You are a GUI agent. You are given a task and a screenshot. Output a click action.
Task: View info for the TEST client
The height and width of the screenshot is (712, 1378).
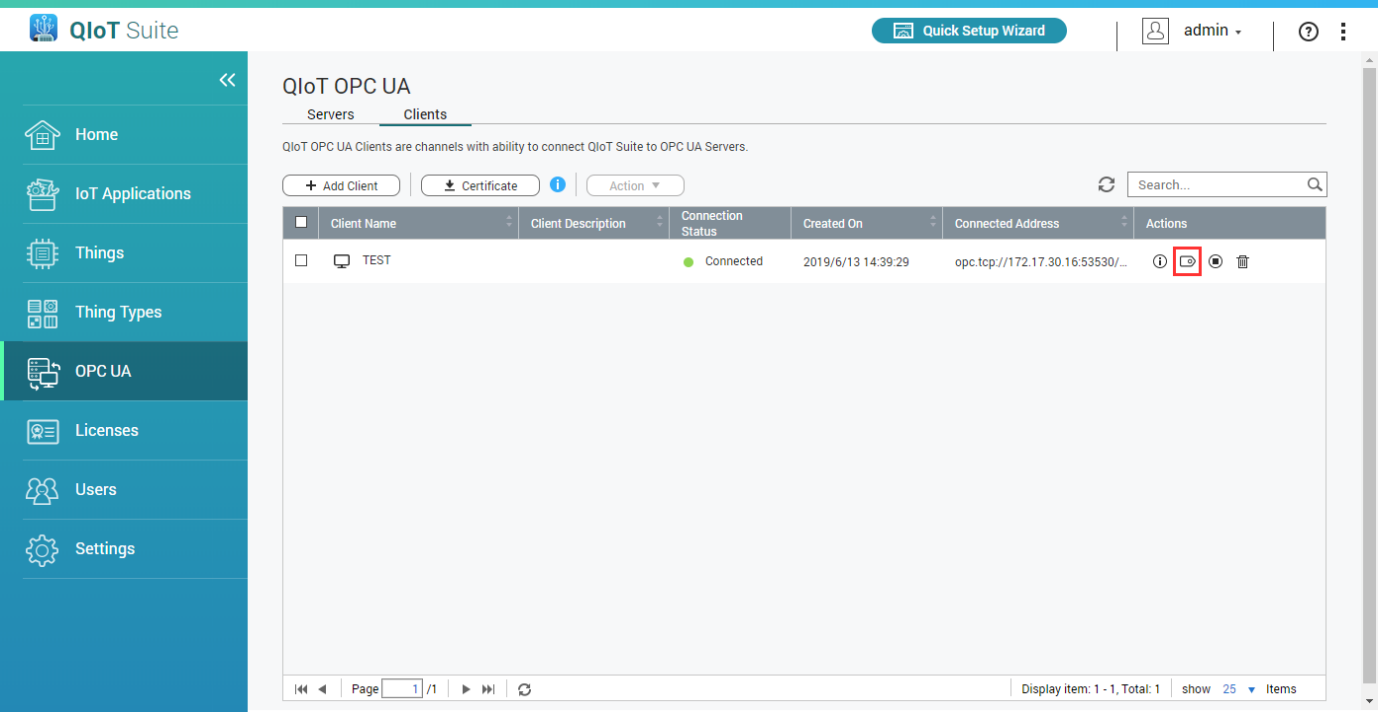tap(1160, 262)
